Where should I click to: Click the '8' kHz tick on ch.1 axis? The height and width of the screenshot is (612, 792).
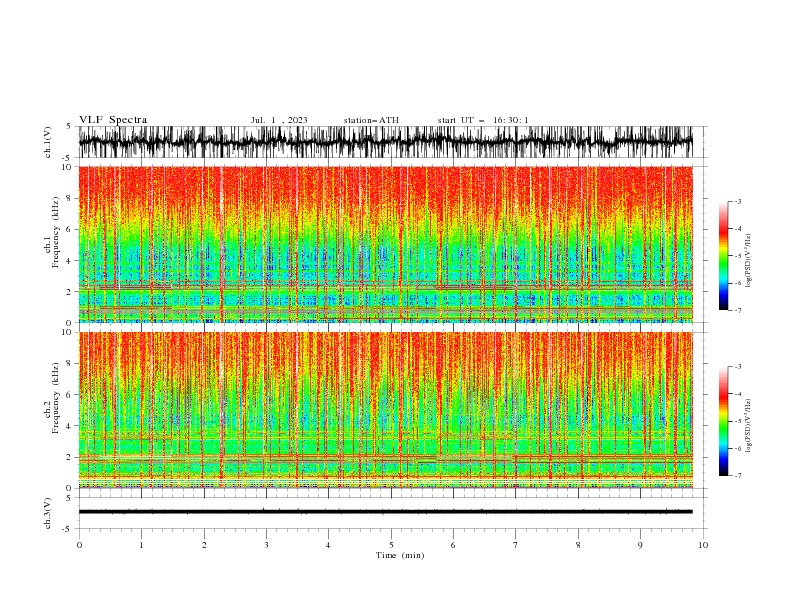[69, 198]
